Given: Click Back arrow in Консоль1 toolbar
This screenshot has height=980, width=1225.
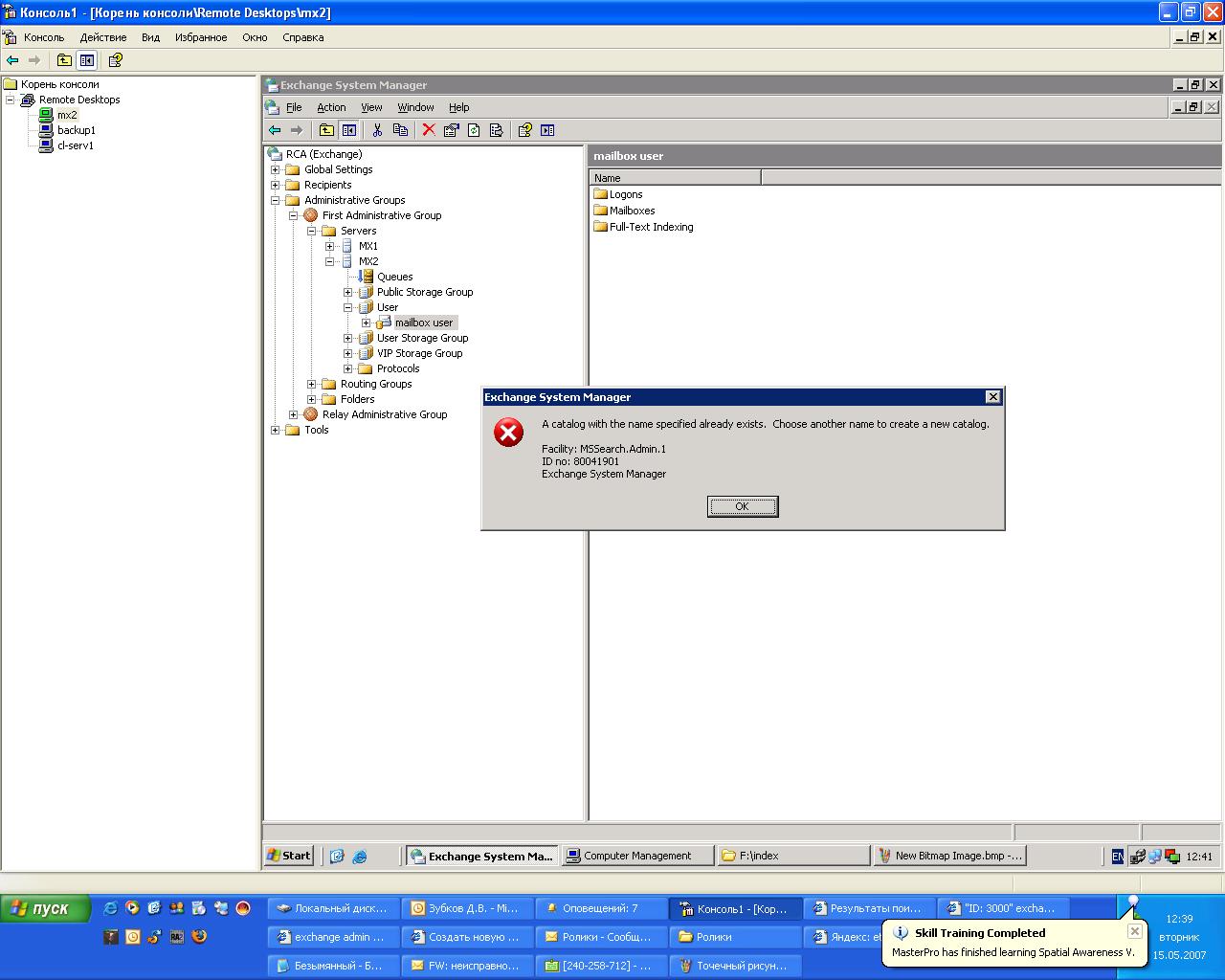Looking at the screenshot, I should [12, 60].
